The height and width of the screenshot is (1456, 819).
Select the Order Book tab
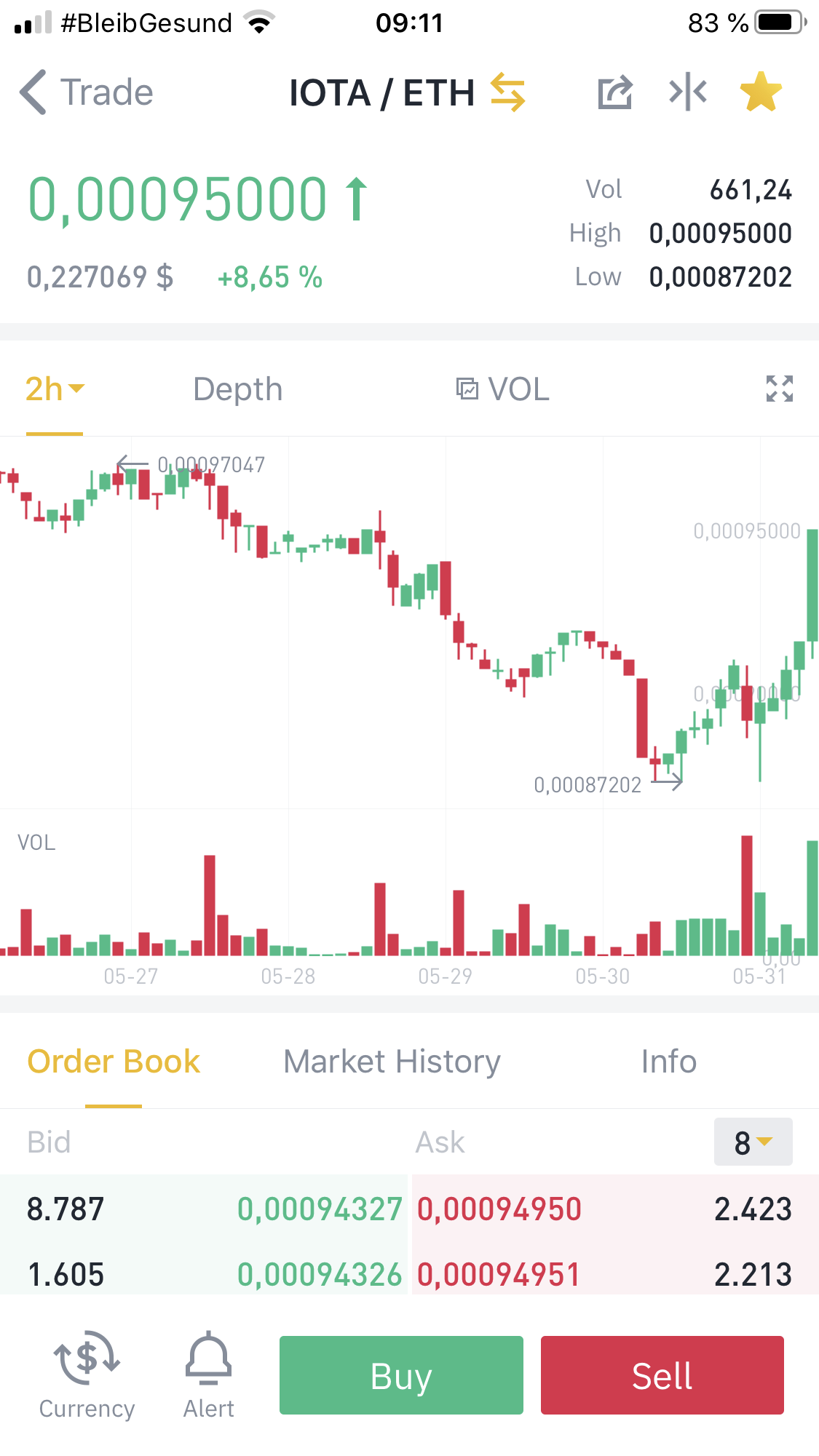point(114,1062)
